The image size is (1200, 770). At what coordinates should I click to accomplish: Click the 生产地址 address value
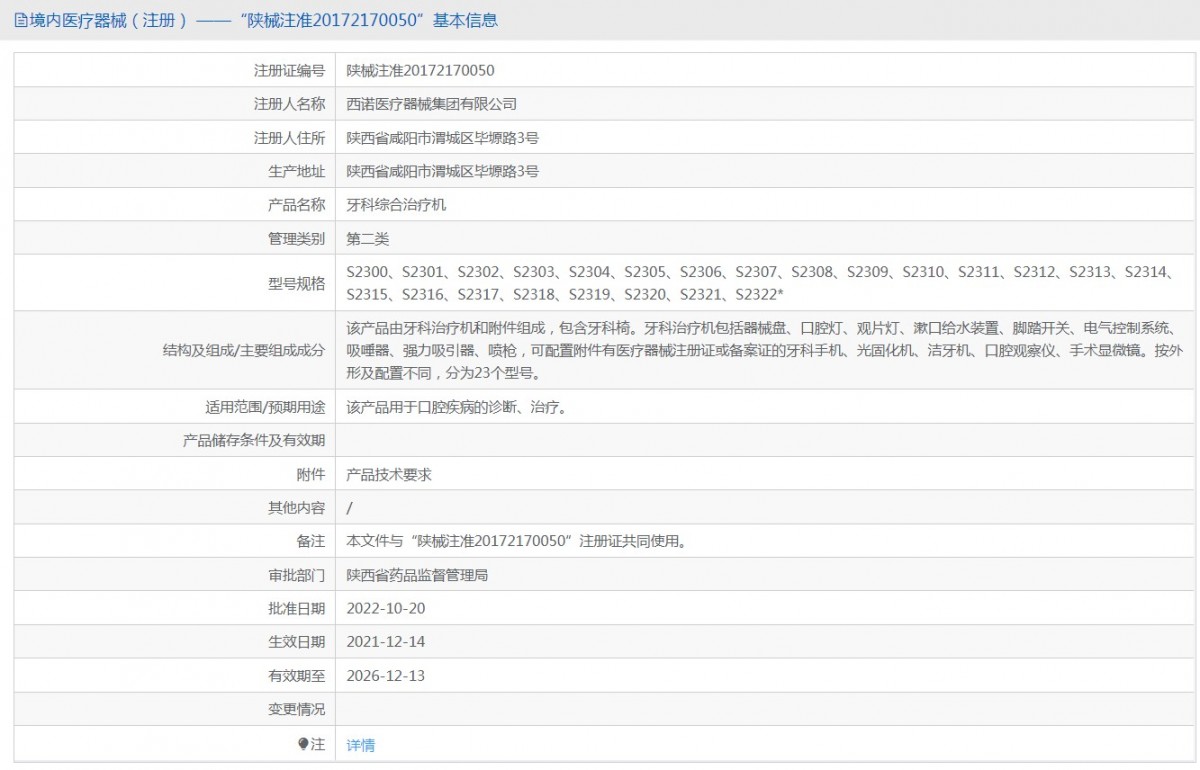(442, 171)
